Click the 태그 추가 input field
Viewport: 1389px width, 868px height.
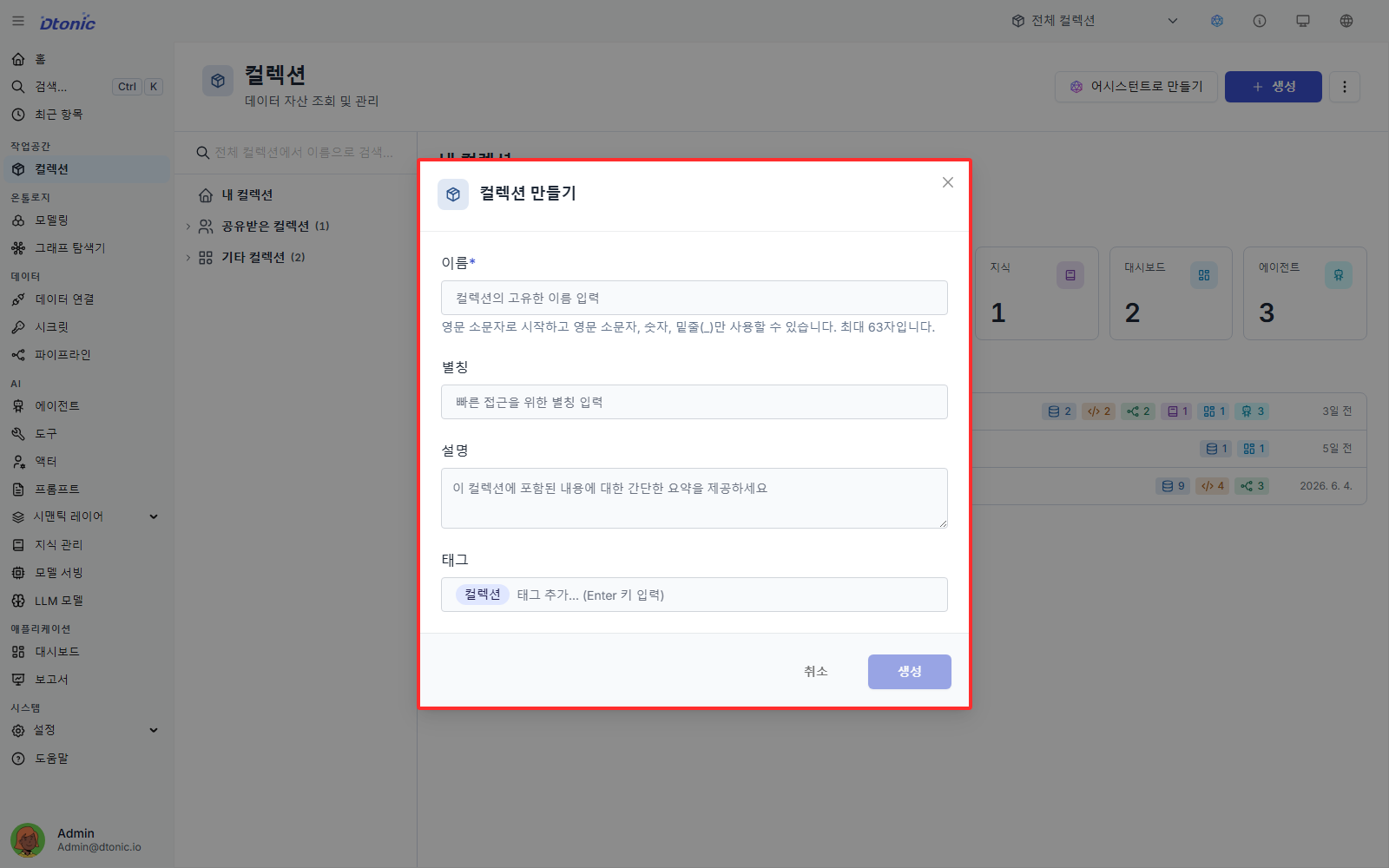coord(729,595)
